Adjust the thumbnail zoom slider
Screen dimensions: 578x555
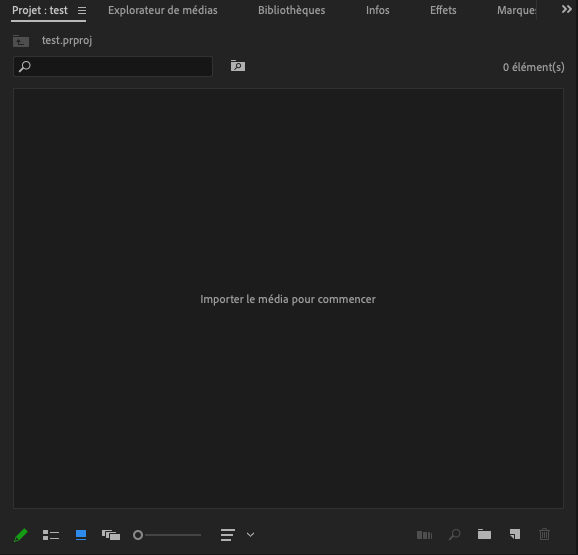tap(167, 535)
